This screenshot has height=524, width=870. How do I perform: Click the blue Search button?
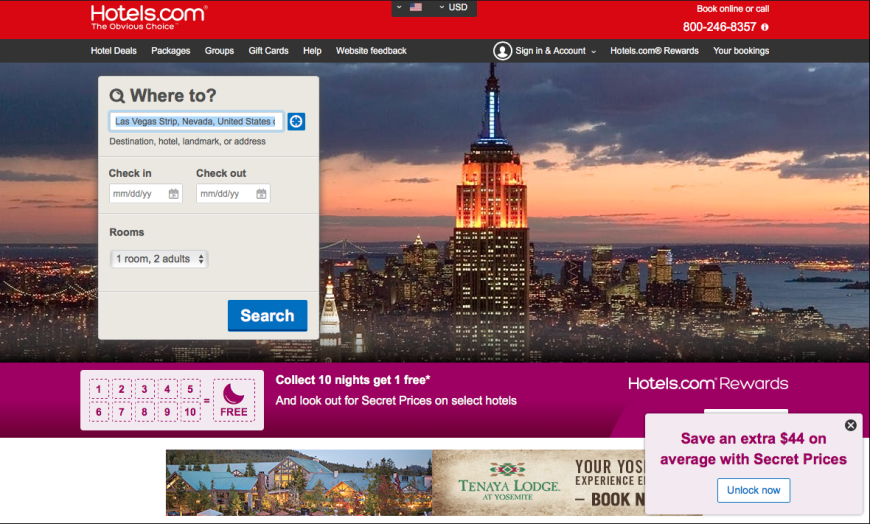[267, 315]
